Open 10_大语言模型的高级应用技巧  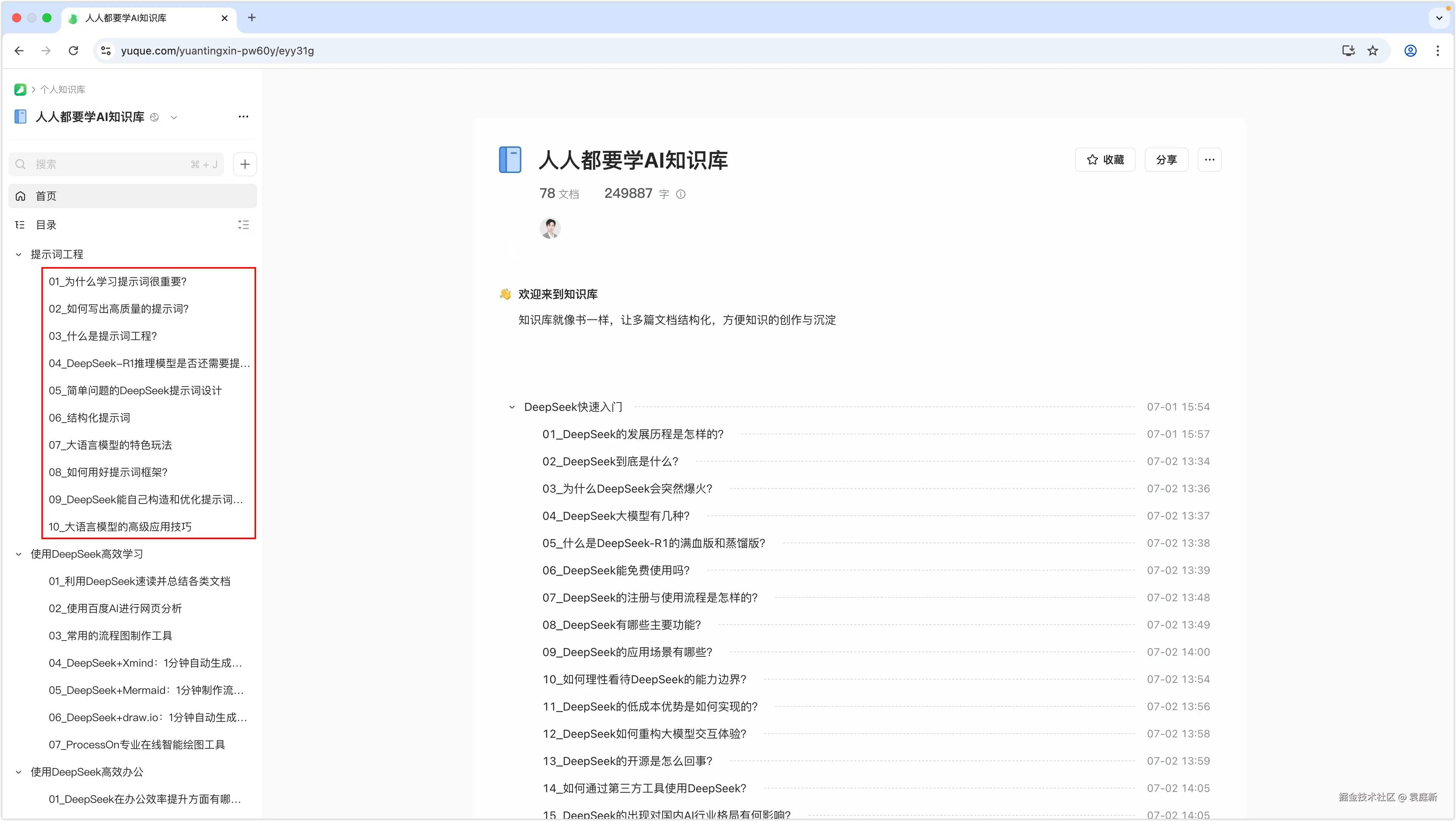click(x=120, y=526)
